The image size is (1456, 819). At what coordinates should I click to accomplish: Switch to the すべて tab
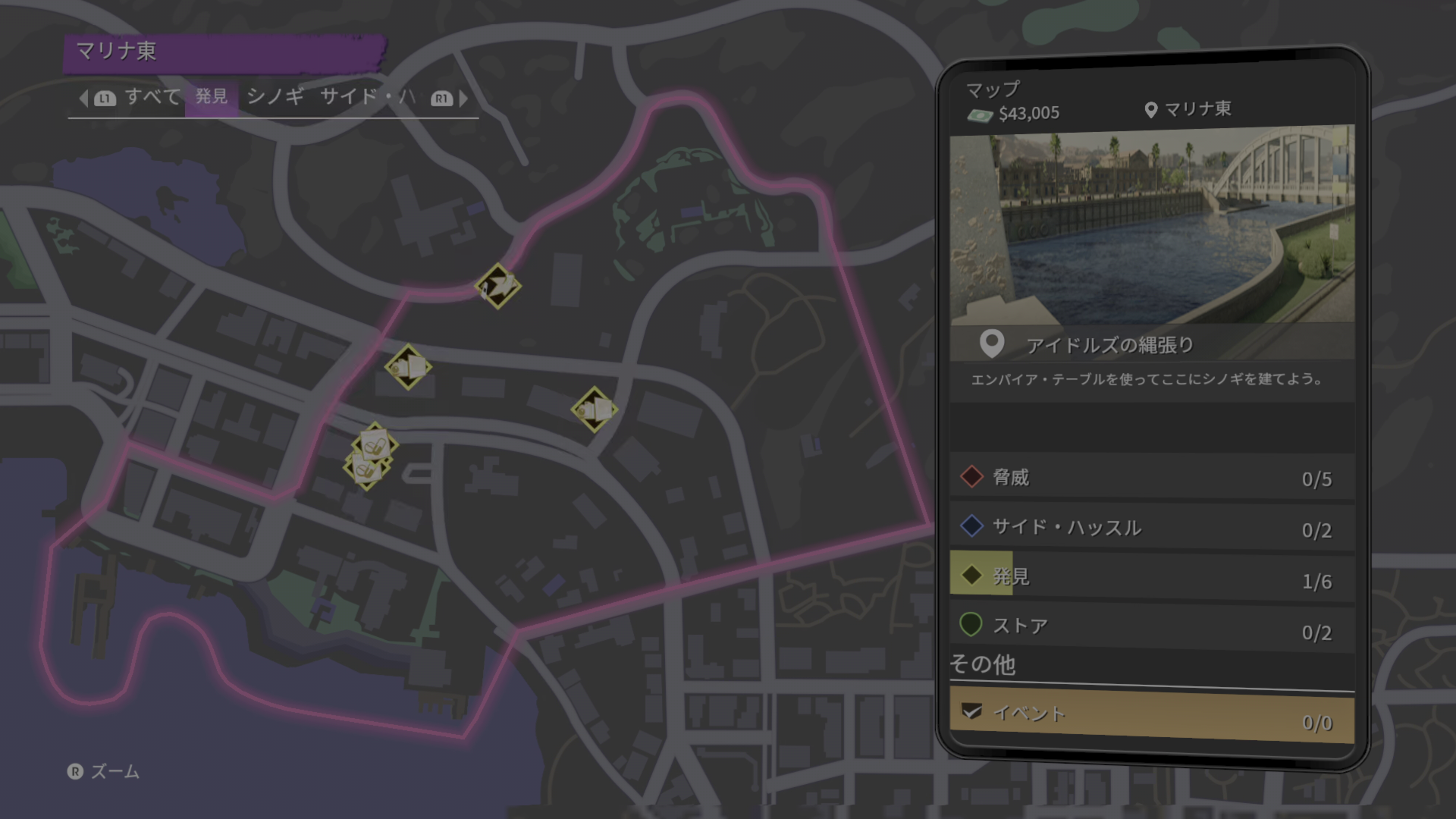pyautogui.click(x=152, y=96)
